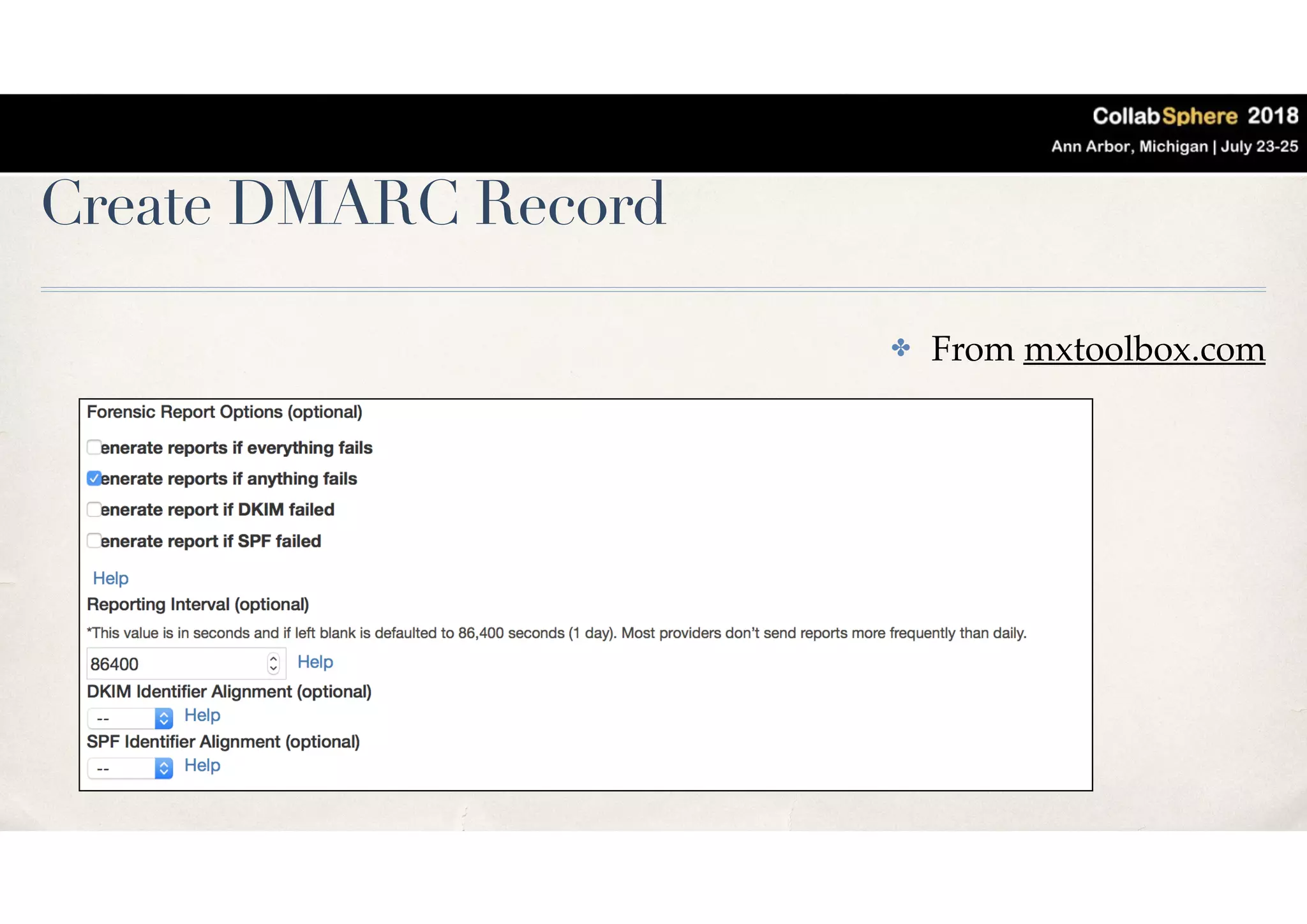Click the DKIM Identifier Alignment (optional) label
This screenshot has width=1307, height=924.
(x=229, y=692)
